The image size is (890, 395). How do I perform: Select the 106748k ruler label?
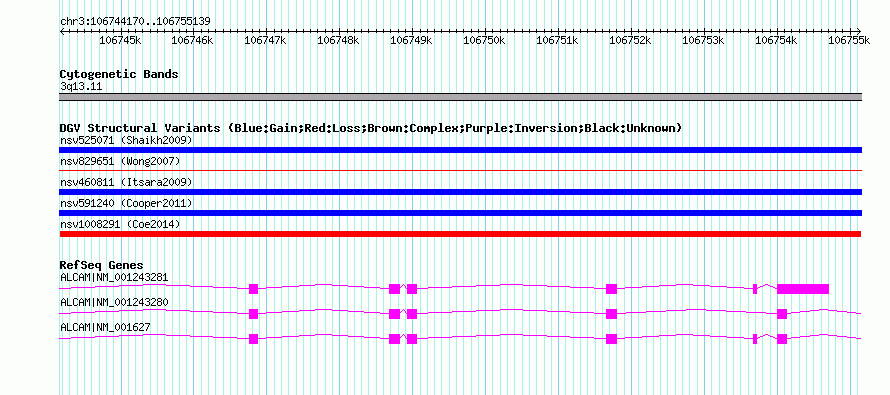coord(338,40)
